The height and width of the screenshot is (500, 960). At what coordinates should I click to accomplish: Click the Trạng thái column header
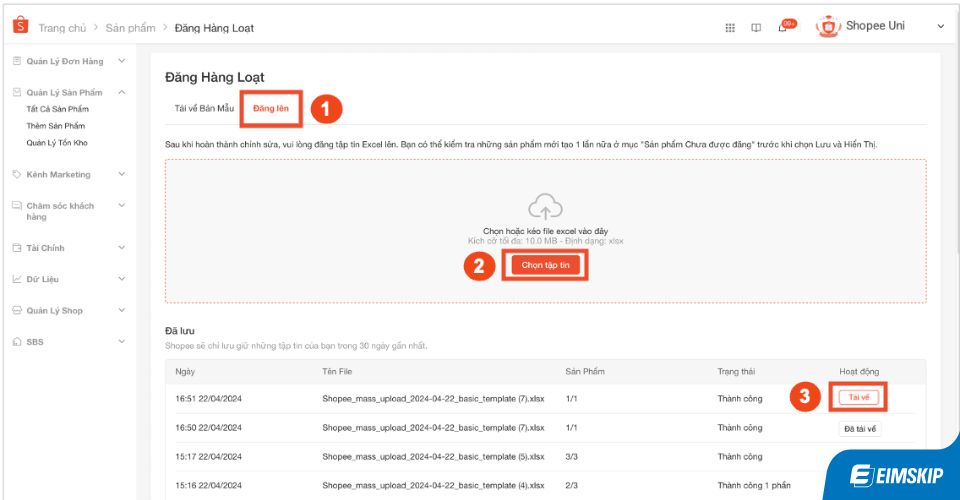[736, 371]
